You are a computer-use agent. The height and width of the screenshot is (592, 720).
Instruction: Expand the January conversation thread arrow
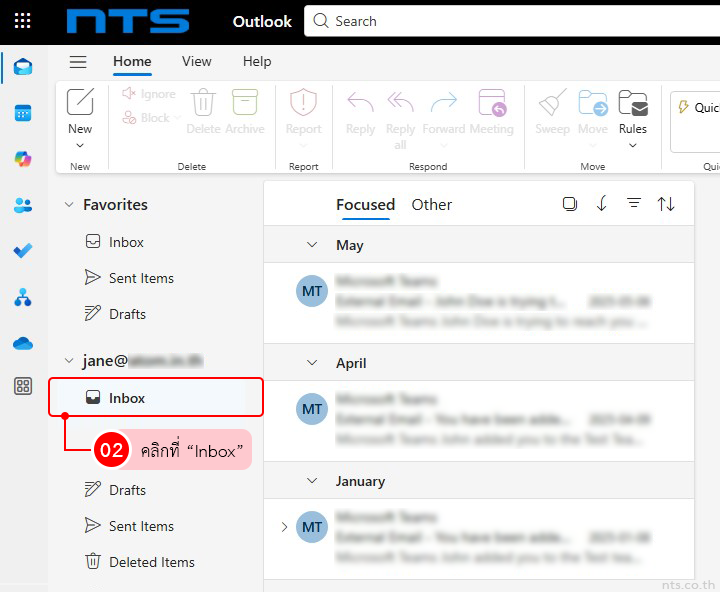pos(284,527)
